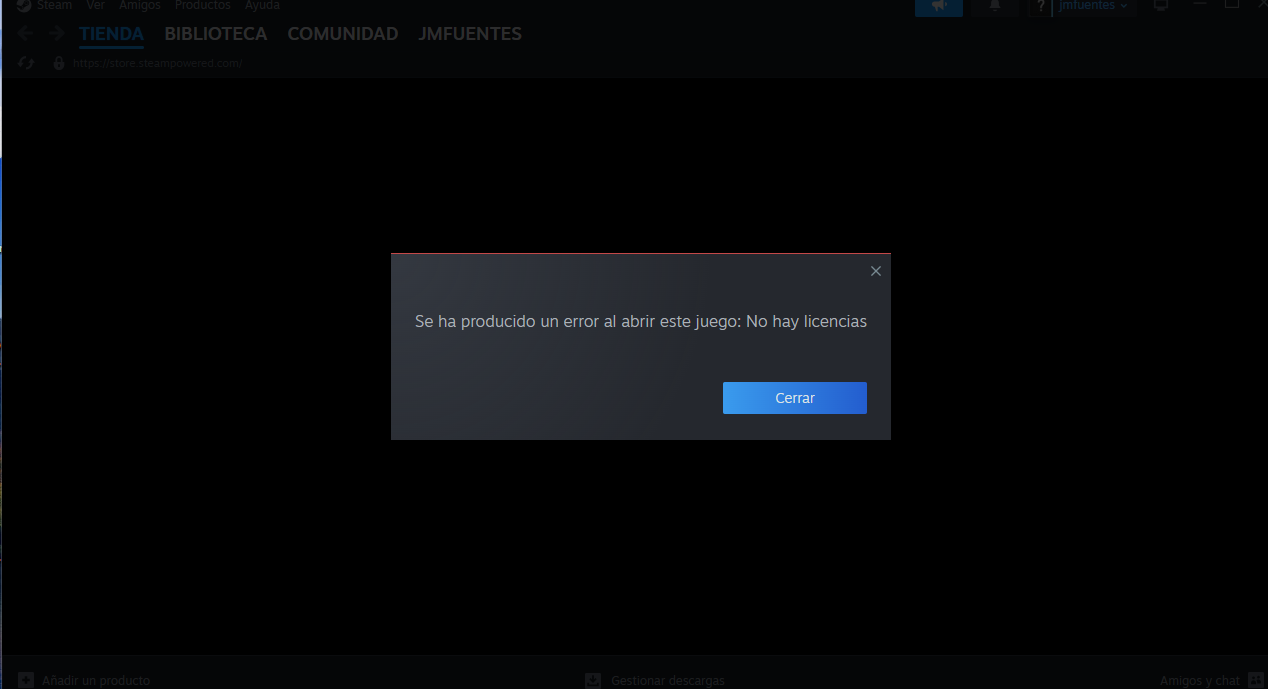Go to the COMUNIDAD tab

click(342, 34)
